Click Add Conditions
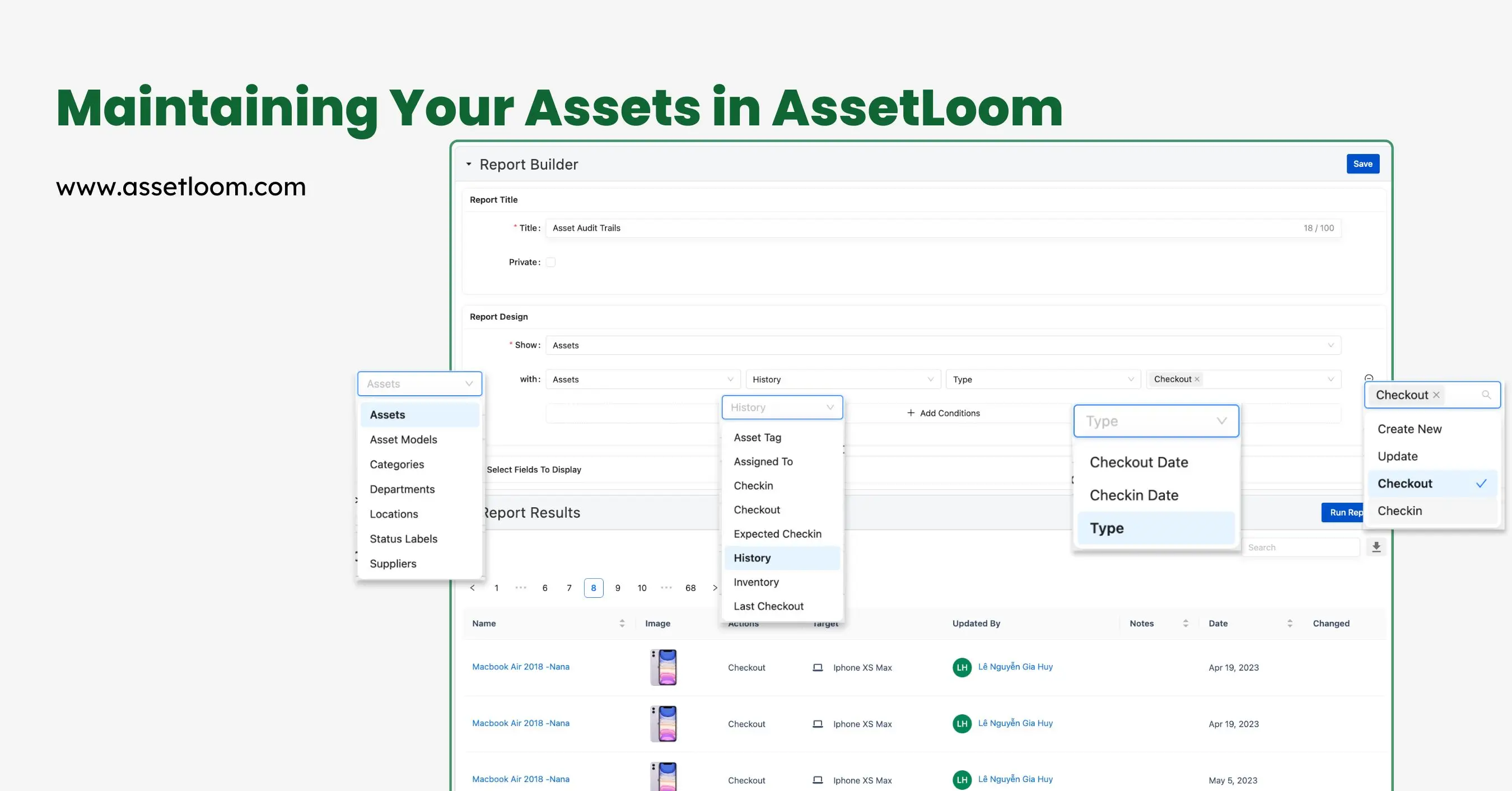The image size is (1512, 791). coord(943,413)
